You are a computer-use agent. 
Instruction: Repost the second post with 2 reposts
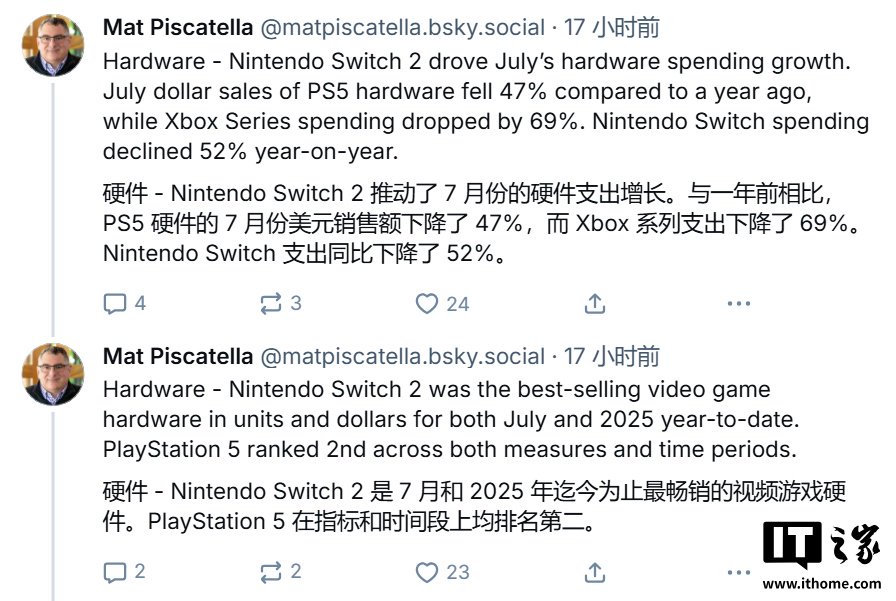(x=270, y=572)
